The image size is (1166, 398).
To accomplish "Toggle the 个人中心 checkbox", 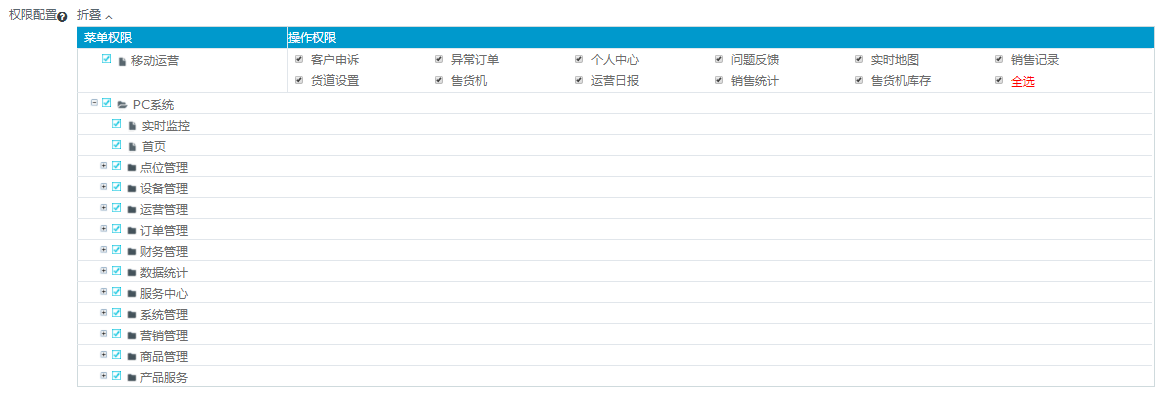I will point(579,59).
